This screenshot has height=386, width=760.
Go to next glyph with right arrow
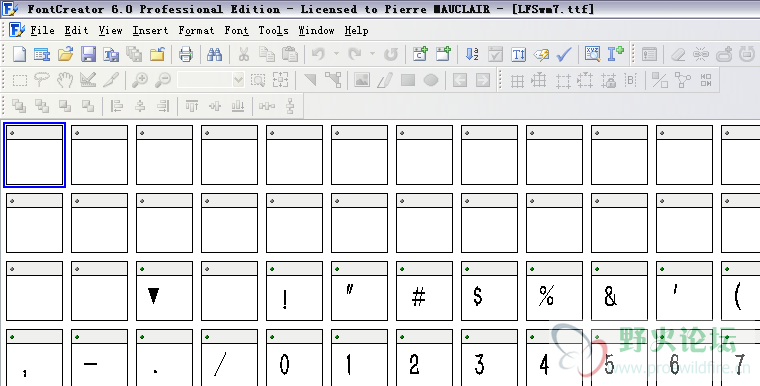pos(483,80)
